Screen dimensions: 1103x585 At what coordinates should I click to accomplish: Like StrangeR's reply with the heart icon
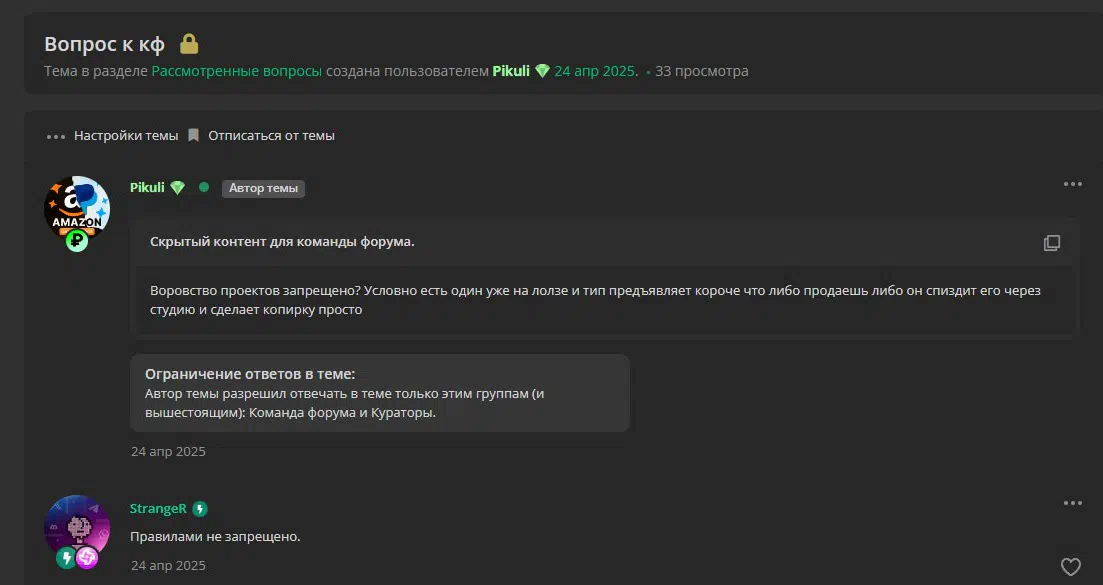coord(1071,567)
